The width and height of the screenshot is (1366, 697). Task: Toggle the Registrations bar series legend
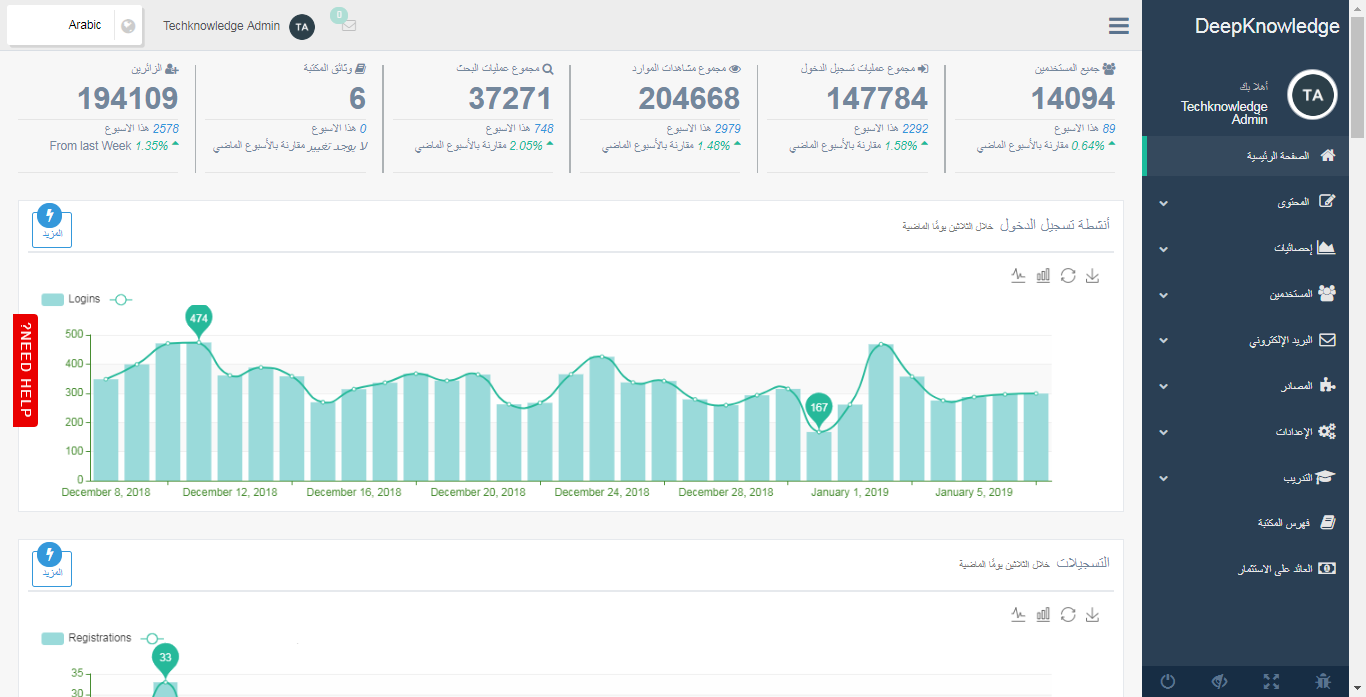pyautogui.click(x=86, y=638)
